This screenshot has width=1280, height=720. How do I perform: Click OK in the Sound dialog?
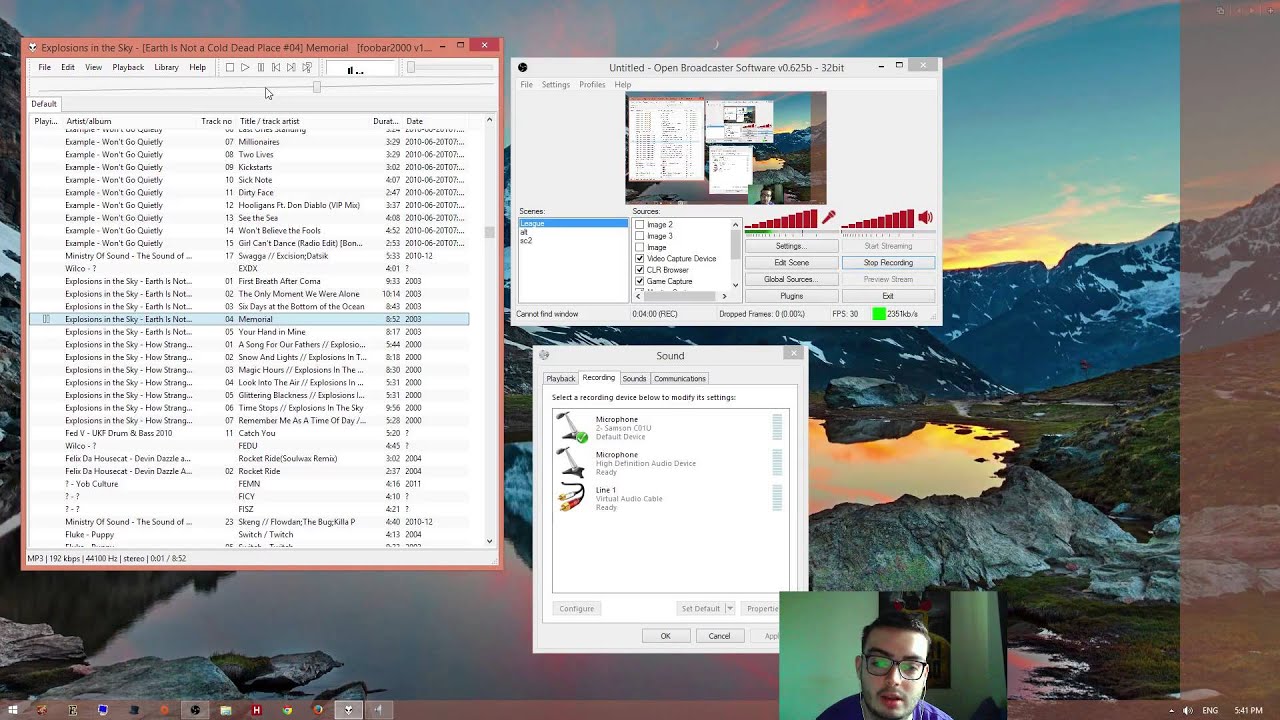click(665, 636)
